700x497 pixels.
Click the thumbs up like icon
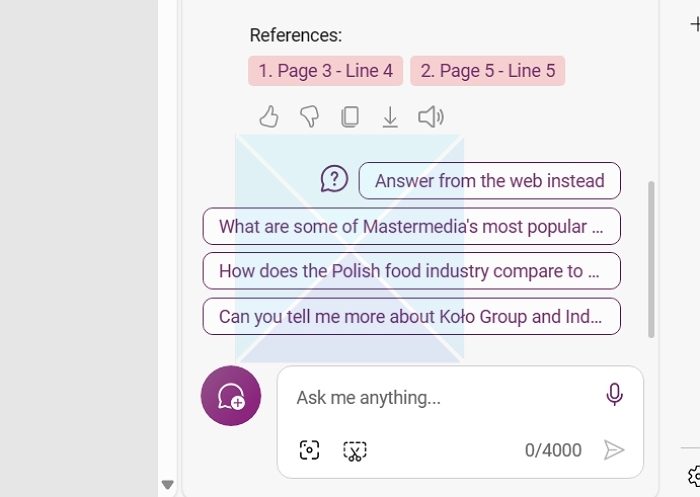click(x=268, y=117)
